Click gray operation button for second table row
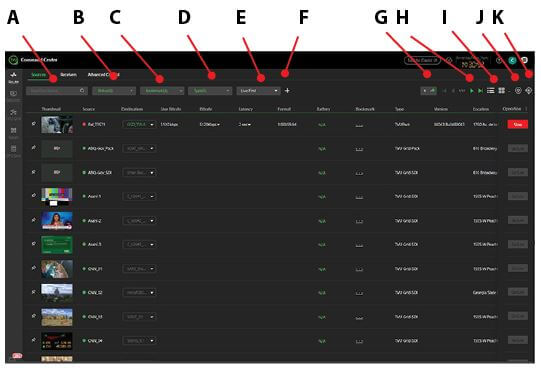 [x=518, y=148]
